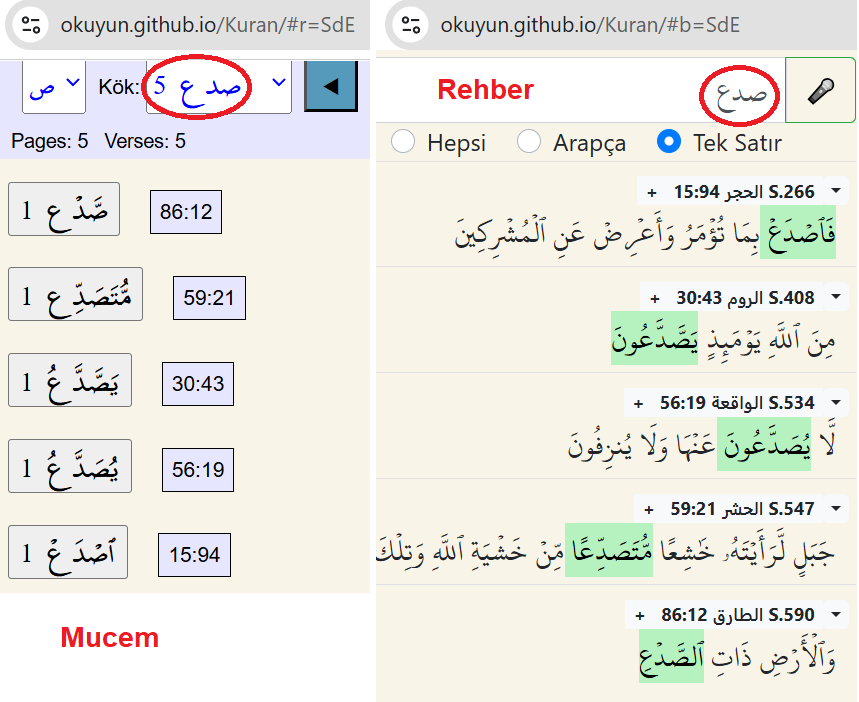Viewport: 859px width, 702px height.
Task: Click the plus icon beside verse 30:43
Action: tap(655, 298)
